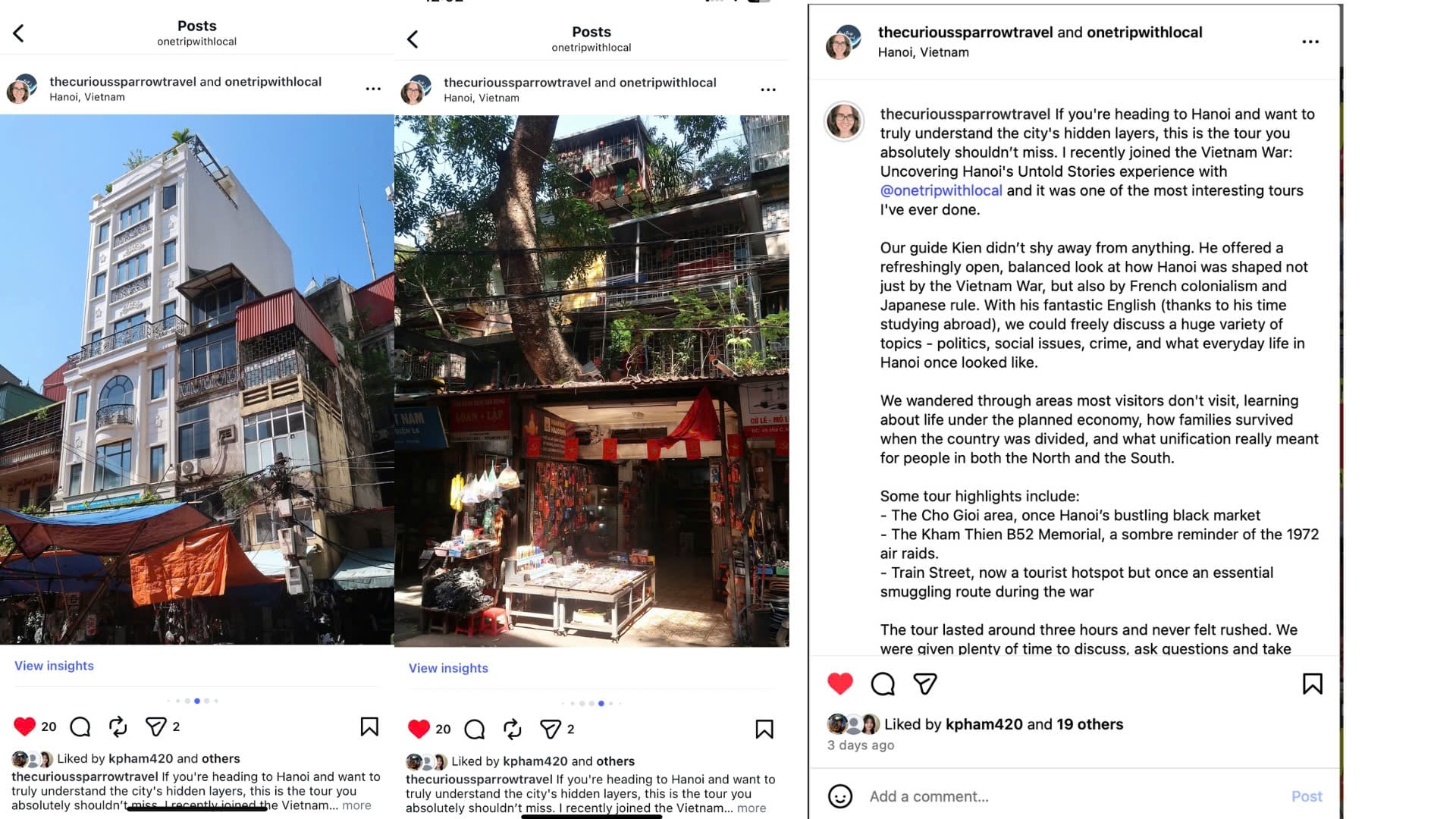
Task: Click comment bubble icon on right panel
Action: (883, 684)
